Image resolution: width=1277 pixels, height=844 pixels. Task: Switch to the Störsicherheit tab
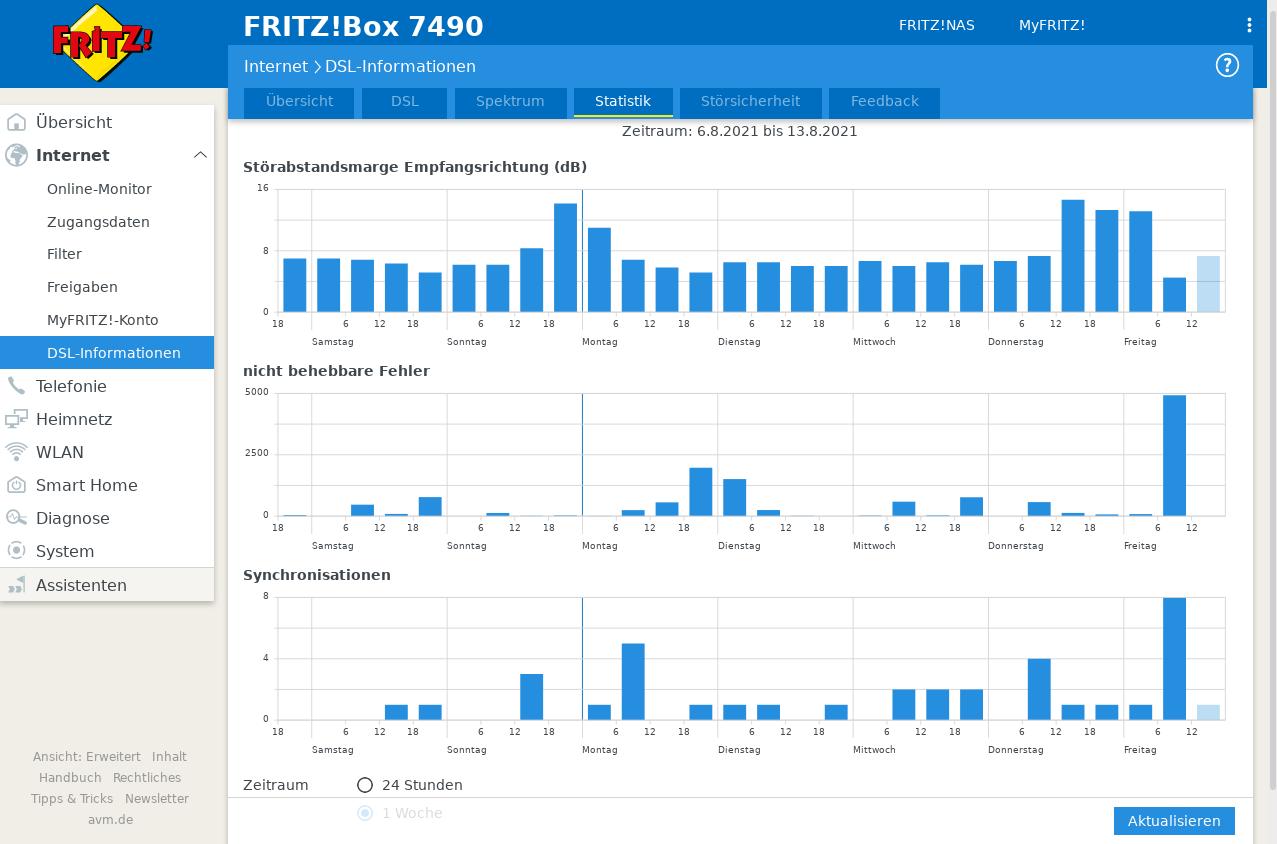[x=750, y=102]
